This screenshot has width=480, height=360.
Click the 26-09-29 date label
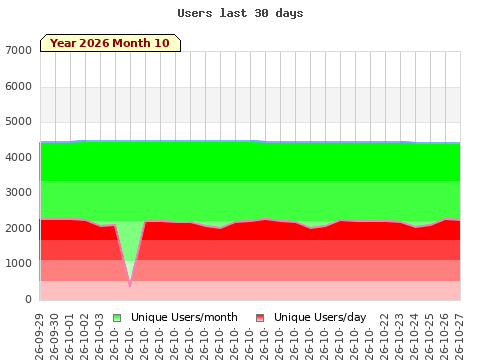tap(39, 337)
